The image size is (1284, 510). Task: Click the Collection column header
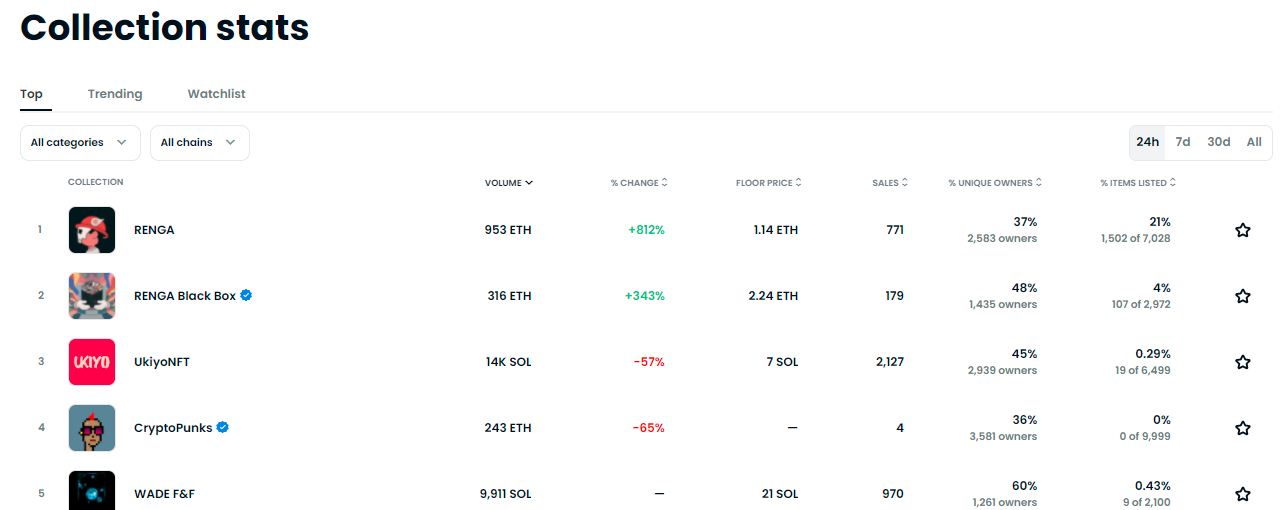click(96, 183)
